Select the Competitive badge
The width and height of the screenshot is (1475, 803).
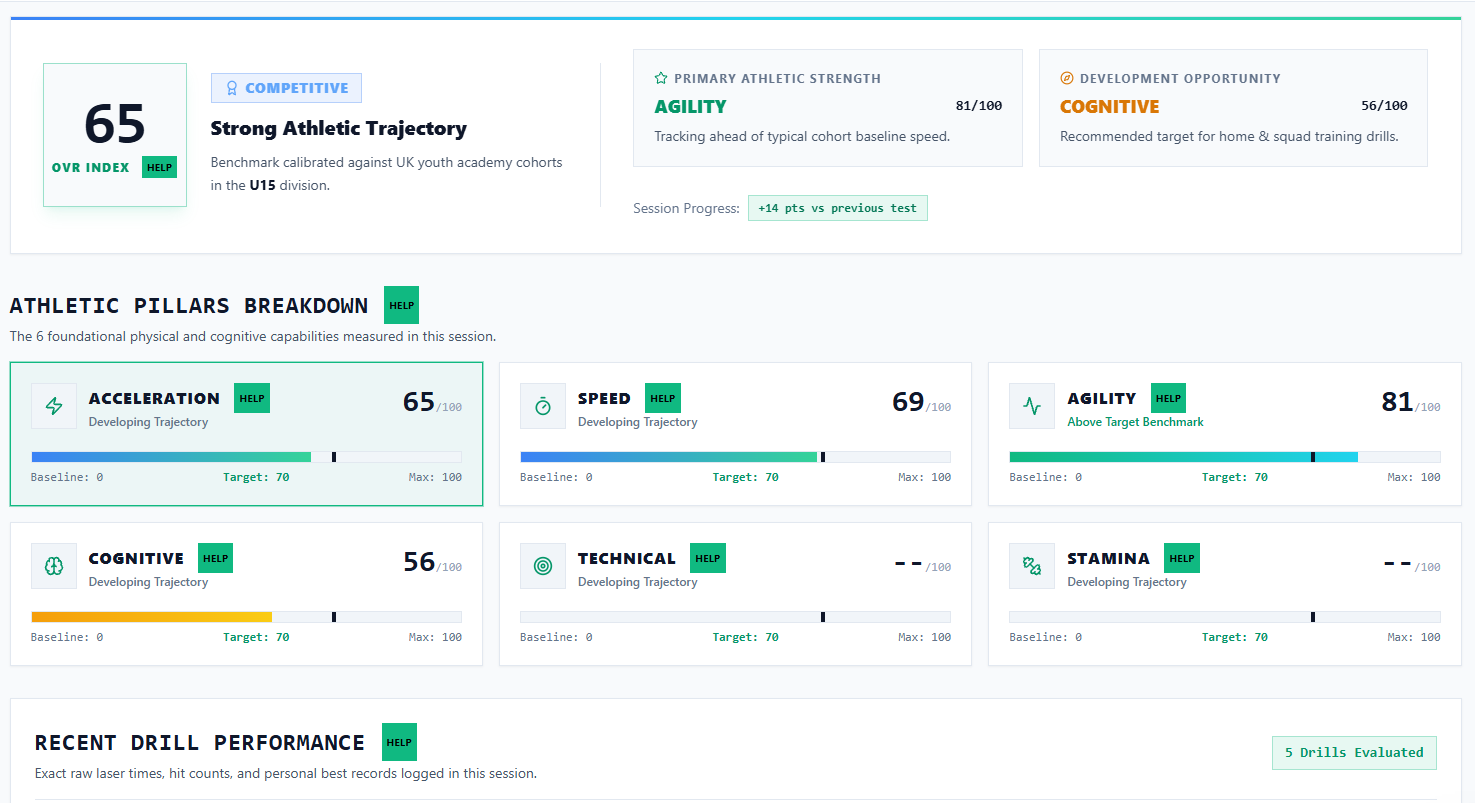(x=286, y=88)
